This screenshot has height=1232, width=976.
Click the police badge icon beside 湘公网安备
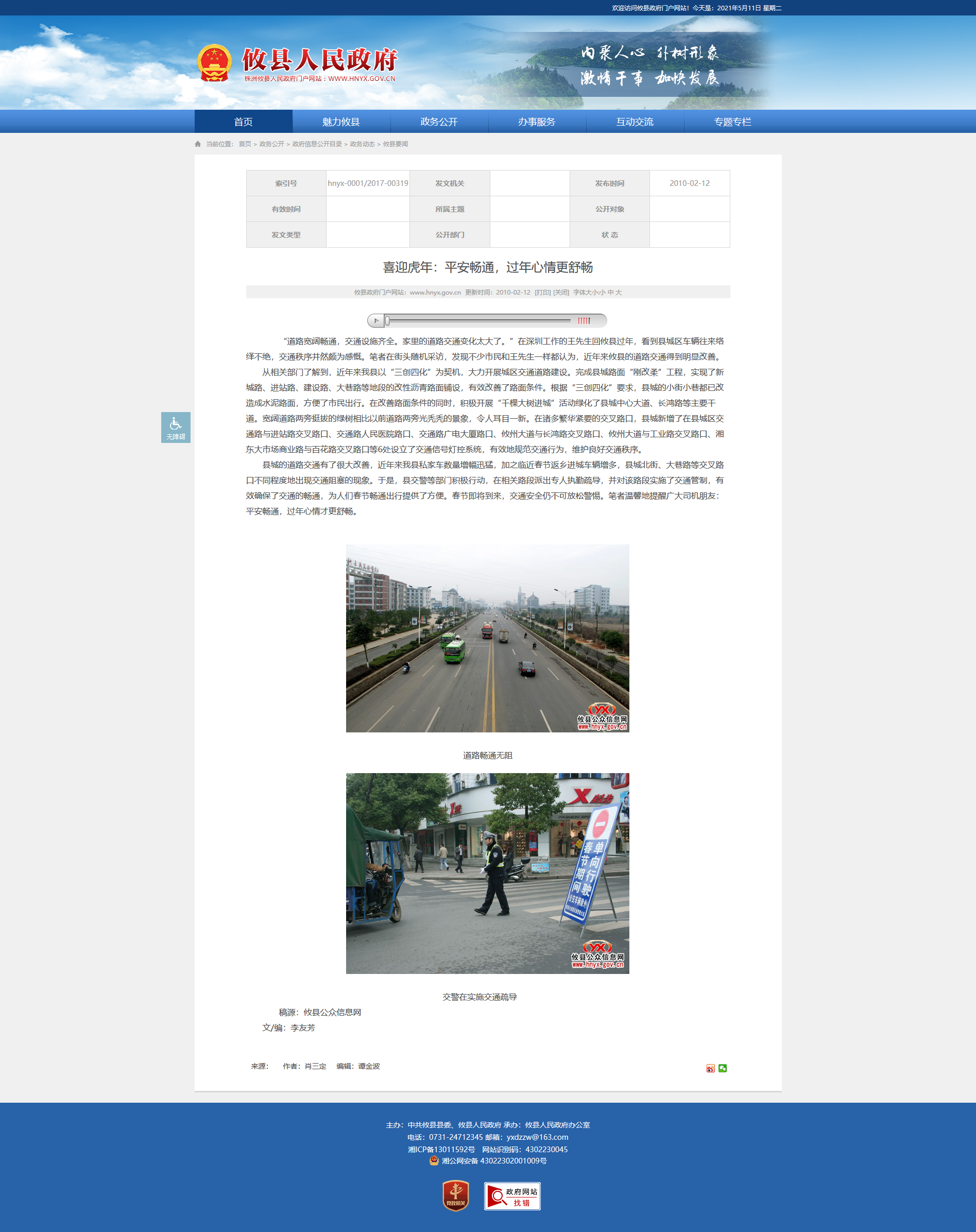point(434,1160)
